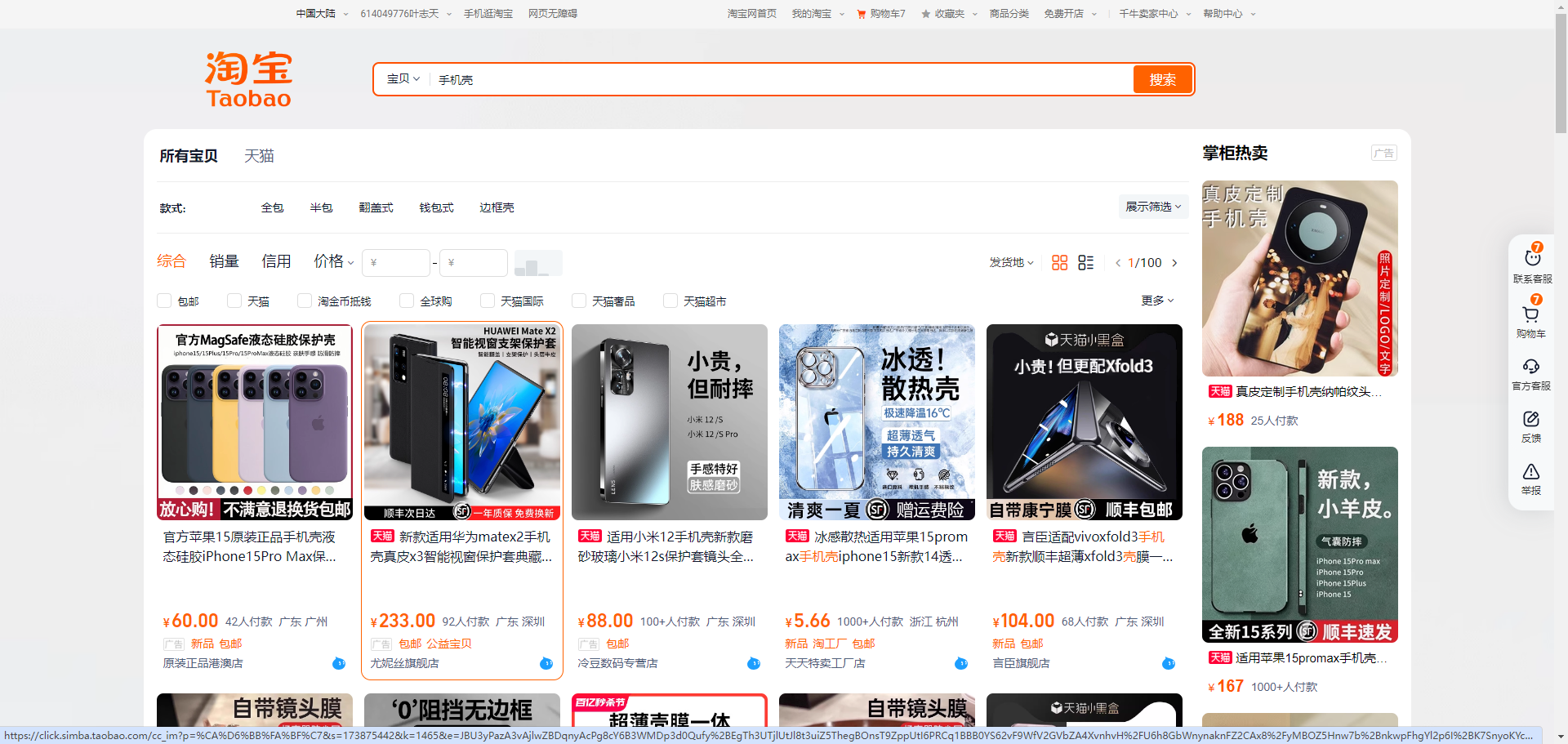Expand 更多 filter options

pyautogui.click(x=1157, y=301)
